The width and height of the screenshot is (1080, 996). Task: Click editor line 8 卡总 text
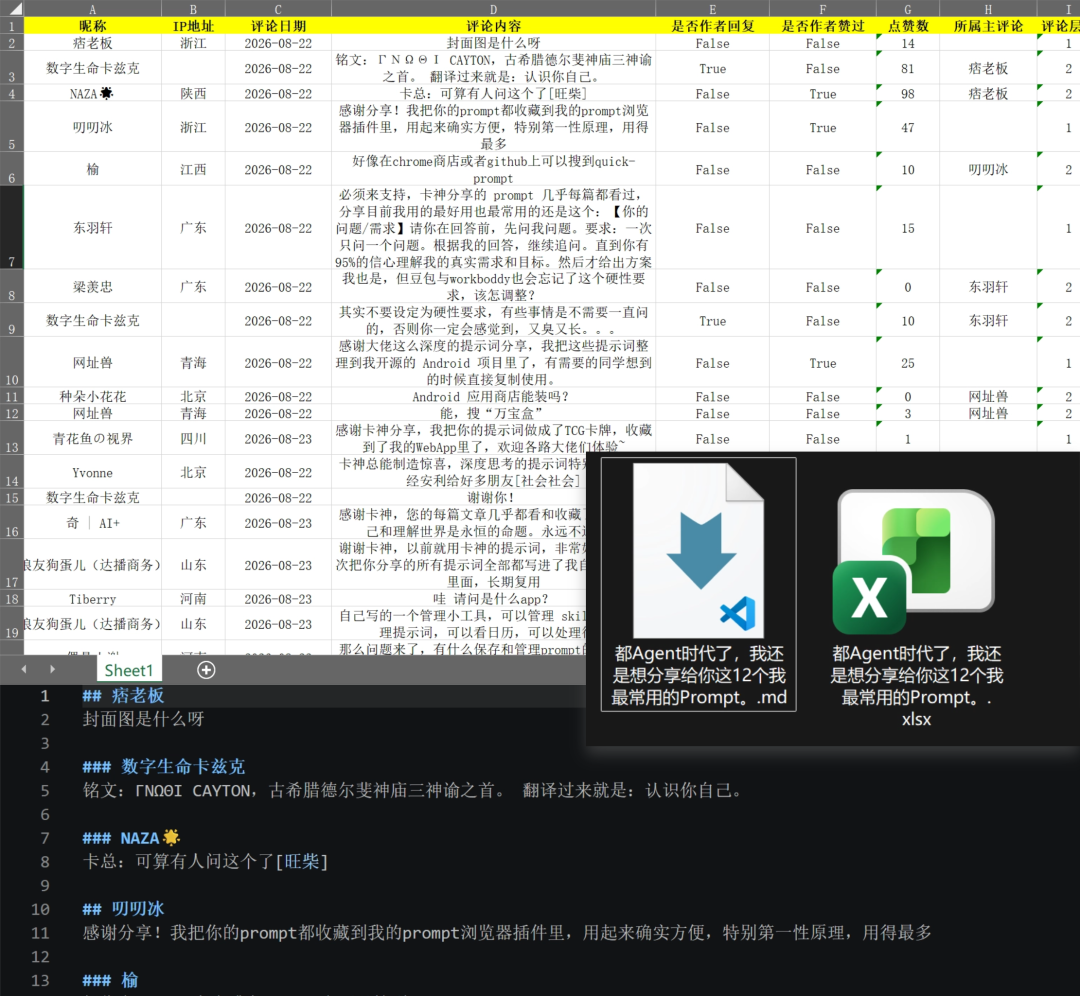click(x=205, y=862)
